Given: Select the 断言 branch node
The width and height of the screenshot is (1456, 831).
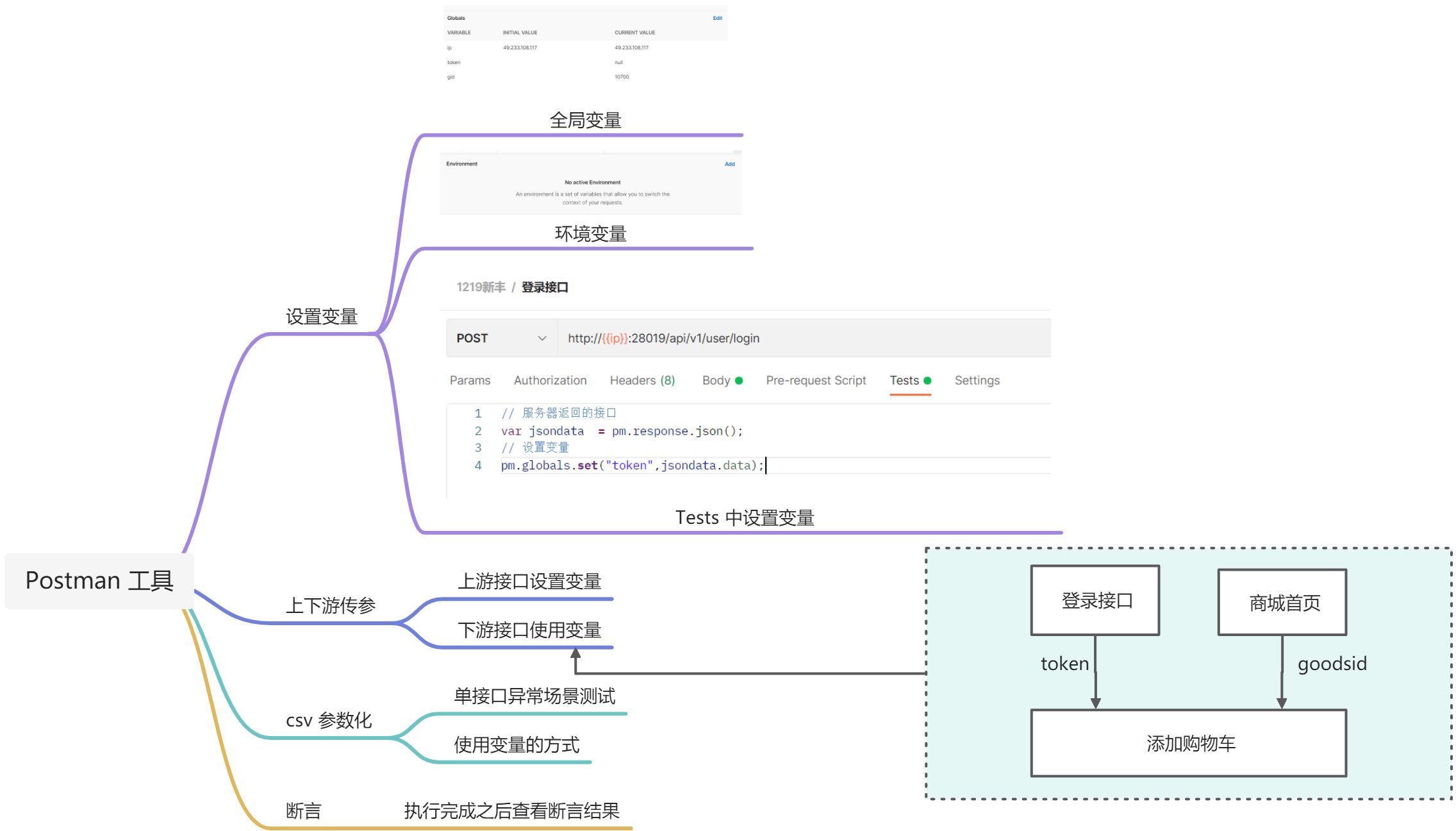Looking at the screenshot, I should pyautogui.click(x=303, y=811).
